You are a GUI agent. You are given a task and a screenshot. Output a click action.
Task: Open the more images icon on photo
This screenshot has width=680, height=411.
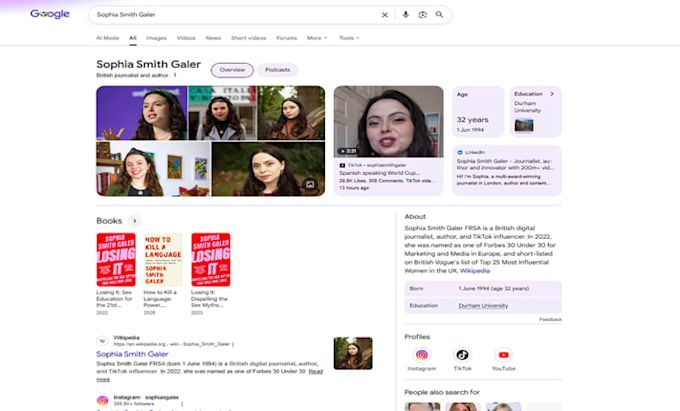[x=310, y=185]
